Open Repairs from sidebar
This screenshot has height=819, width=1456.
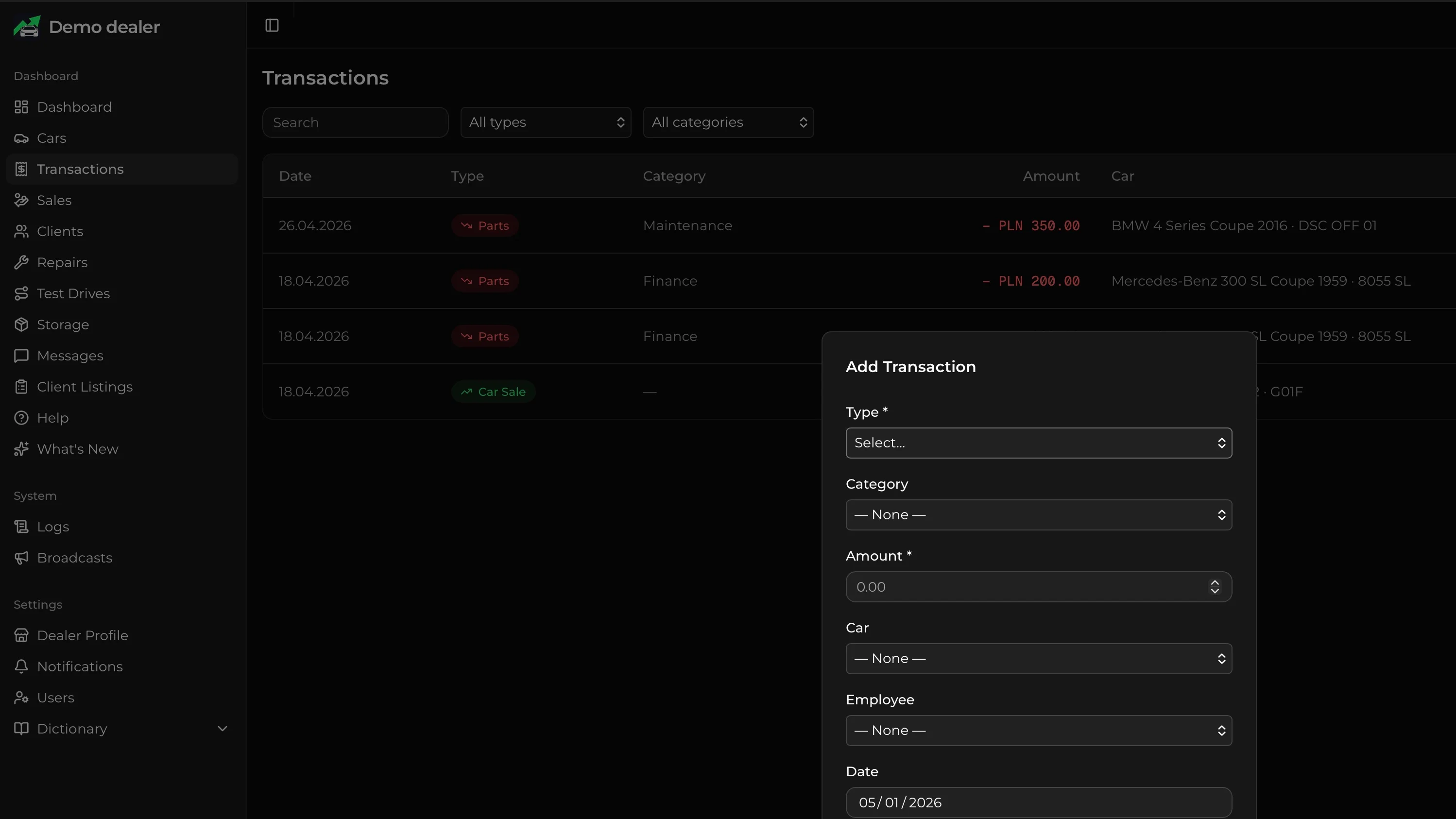point(122,262)
